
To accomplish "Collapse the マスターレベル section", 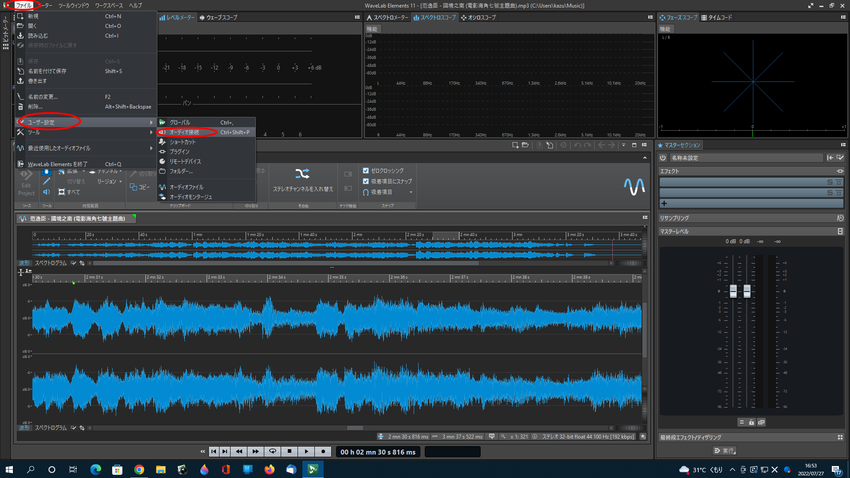I will pos(840,231).
